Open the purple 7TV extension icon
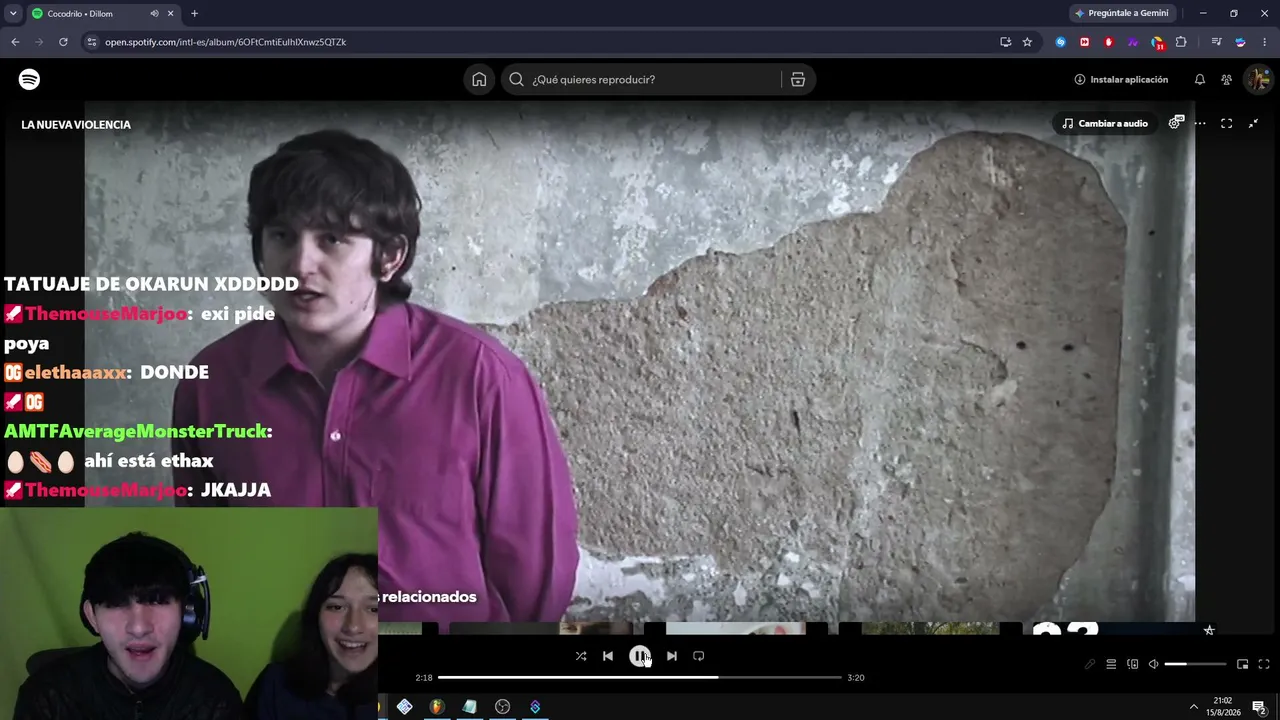 click(1133, 42)
